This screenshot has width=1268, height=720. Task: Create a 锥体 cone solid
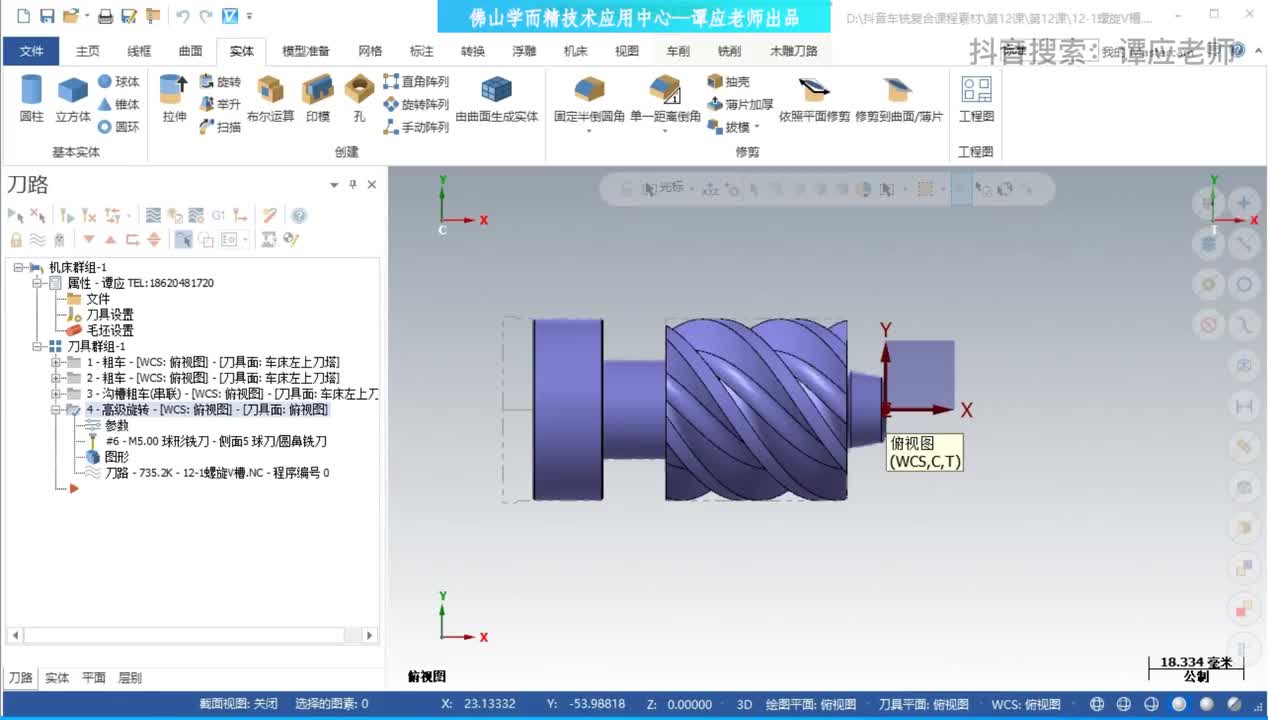(x=119, y=104)
